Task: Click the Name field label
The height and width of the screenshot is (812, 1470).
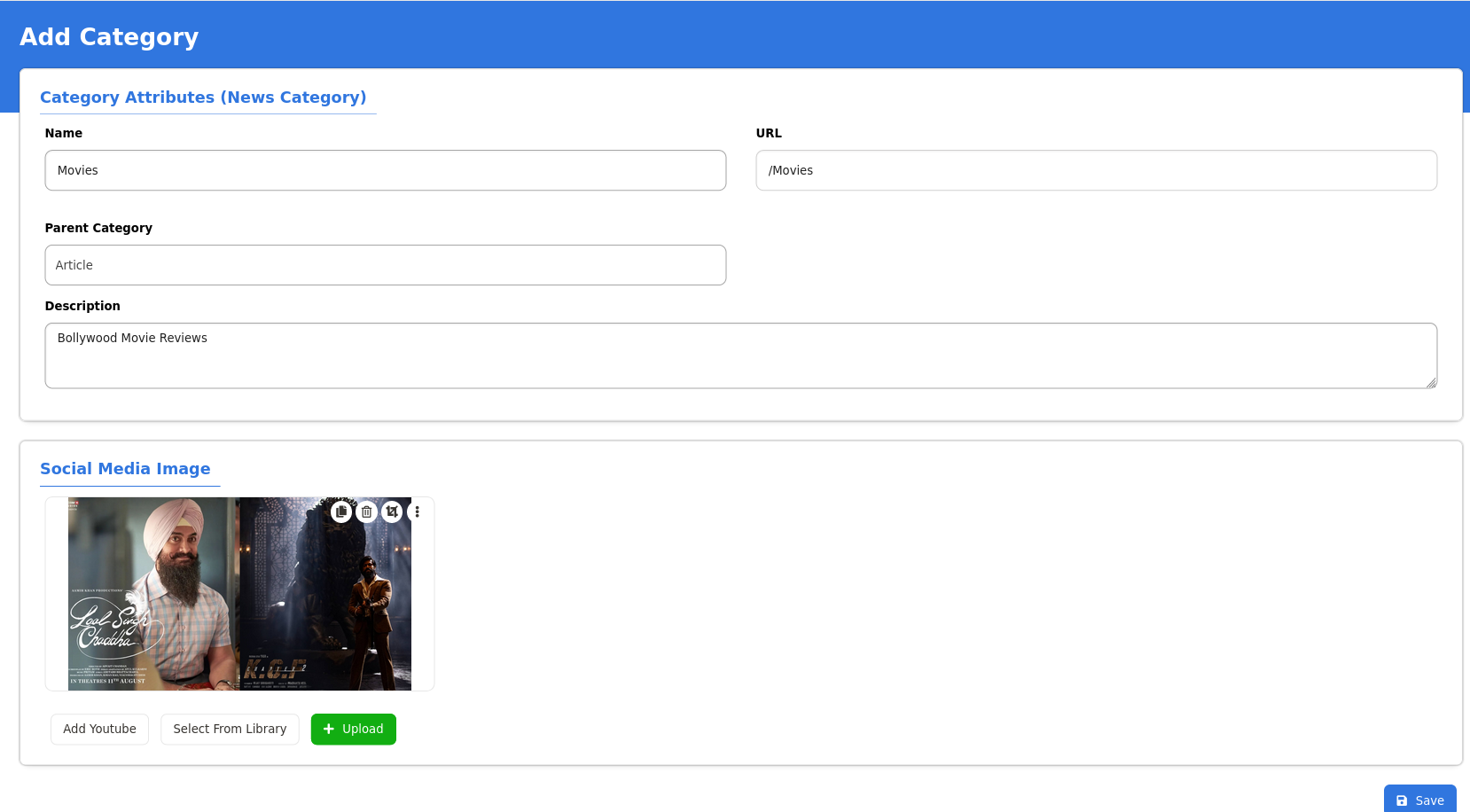Action: [x=64, y=133]
